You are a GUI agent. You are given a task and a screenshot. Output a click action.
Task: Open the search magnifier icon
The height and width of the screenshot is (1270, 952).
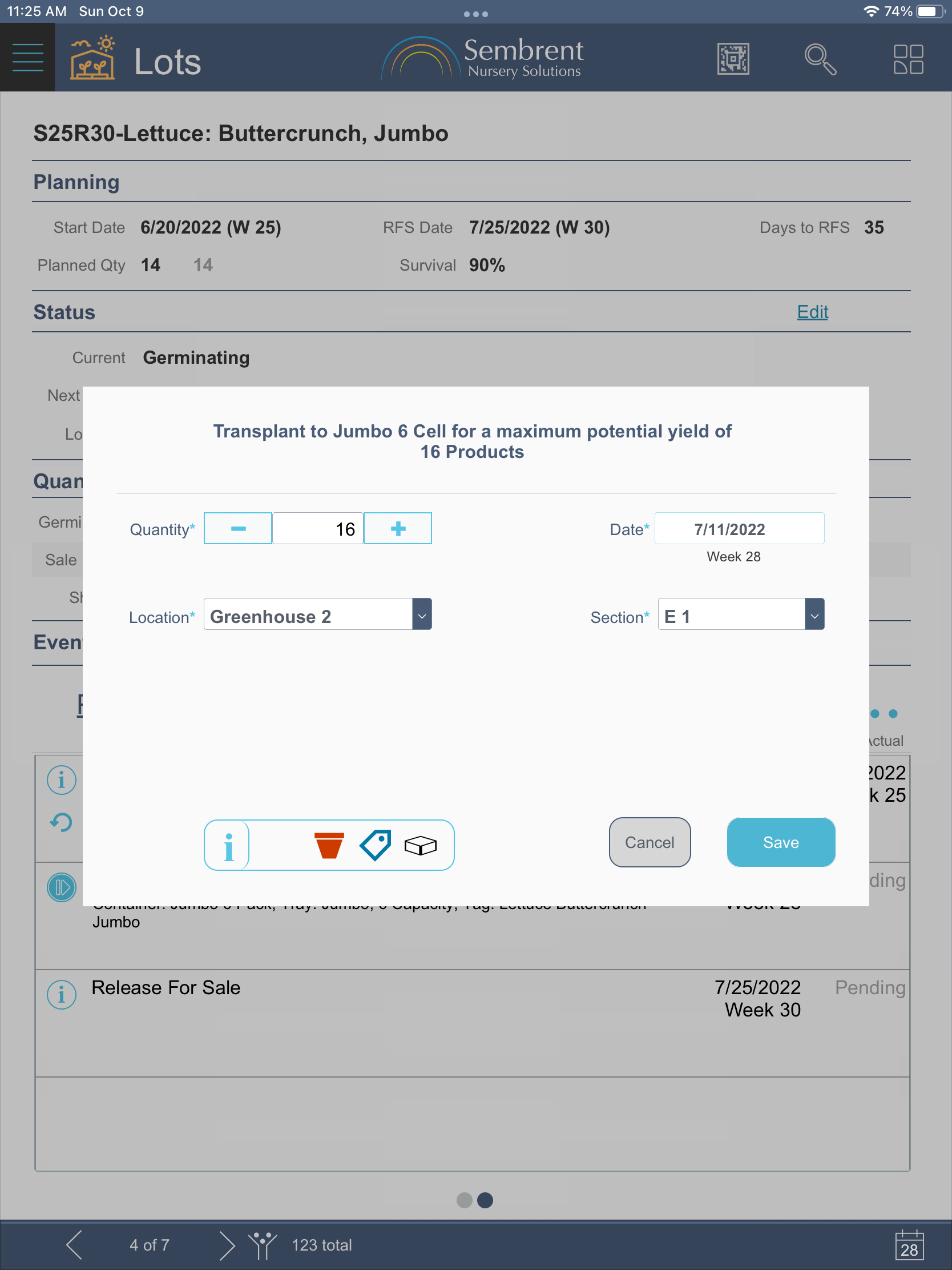[x=820, y=59]
